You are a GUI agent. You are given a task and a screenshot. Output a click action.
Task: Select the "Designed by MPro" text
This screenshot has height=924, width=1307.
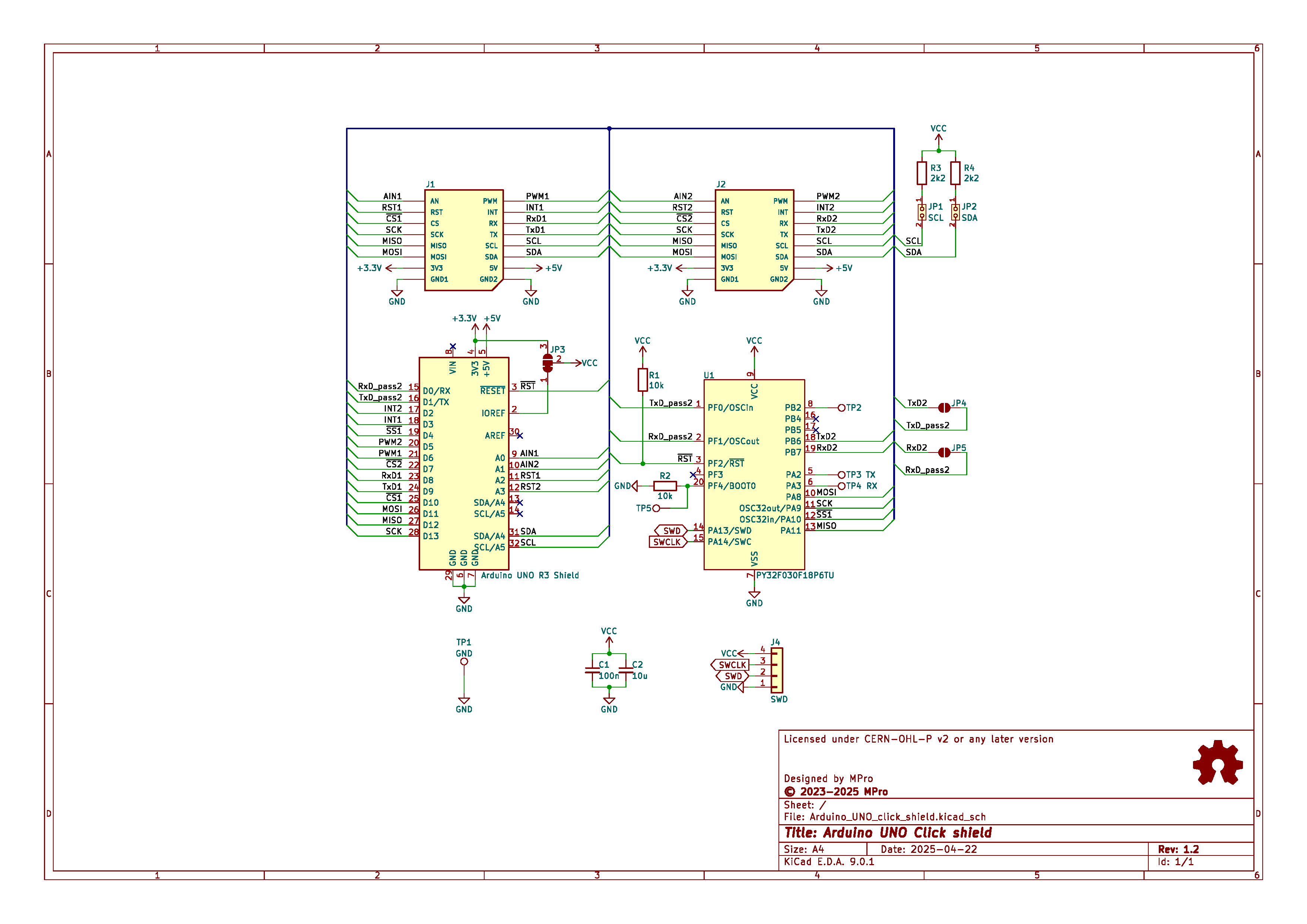click(x=828, y=778)
